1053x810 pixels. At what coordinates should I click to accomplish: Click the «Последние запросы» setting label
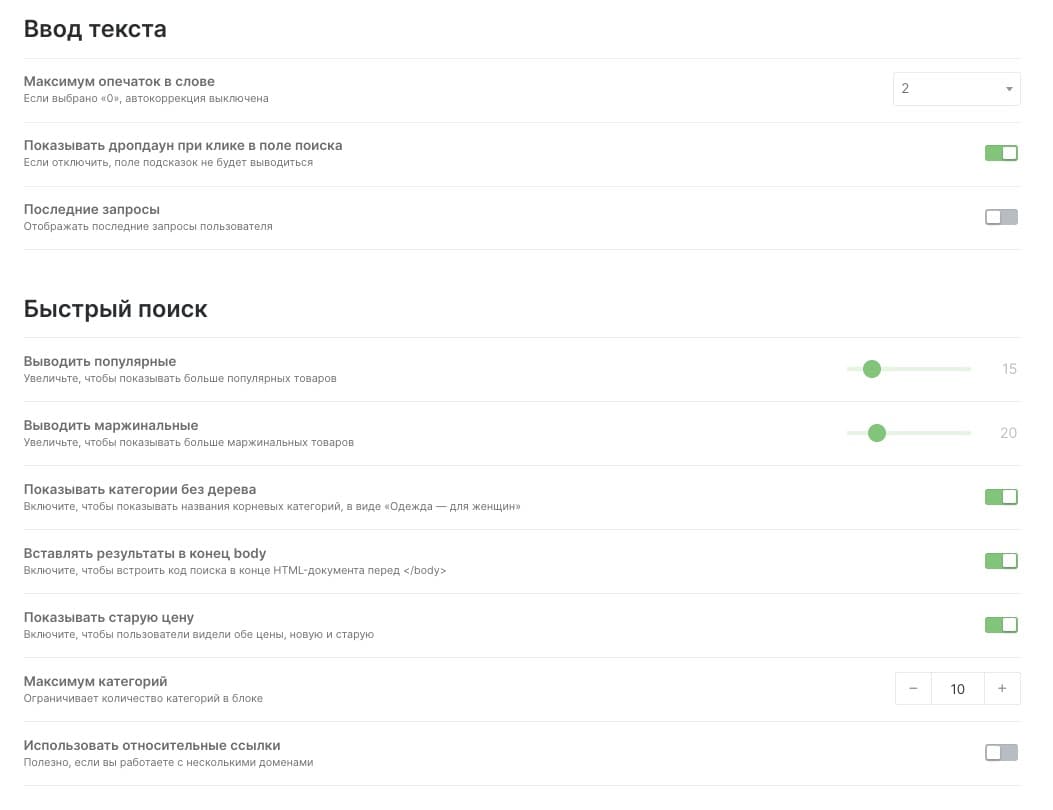coord(91,210)
